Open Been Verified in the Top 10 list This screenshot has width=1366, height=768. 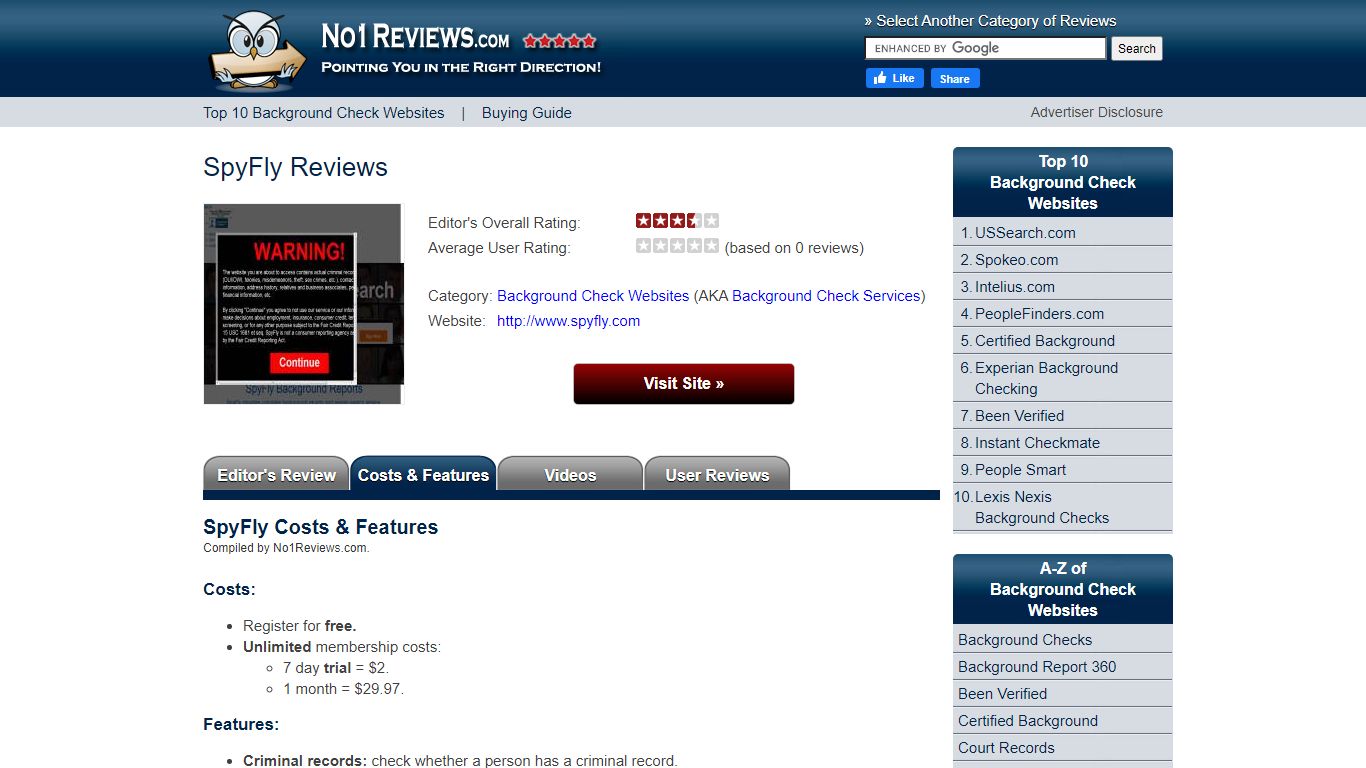click(1019, 416)
